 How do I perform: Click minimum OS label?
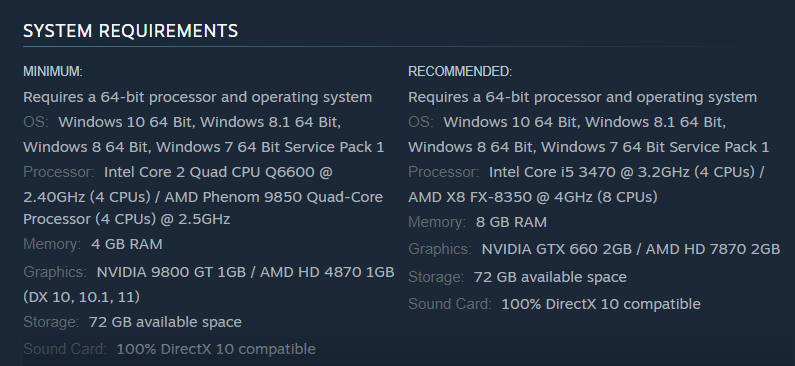(x=35, y=122)
